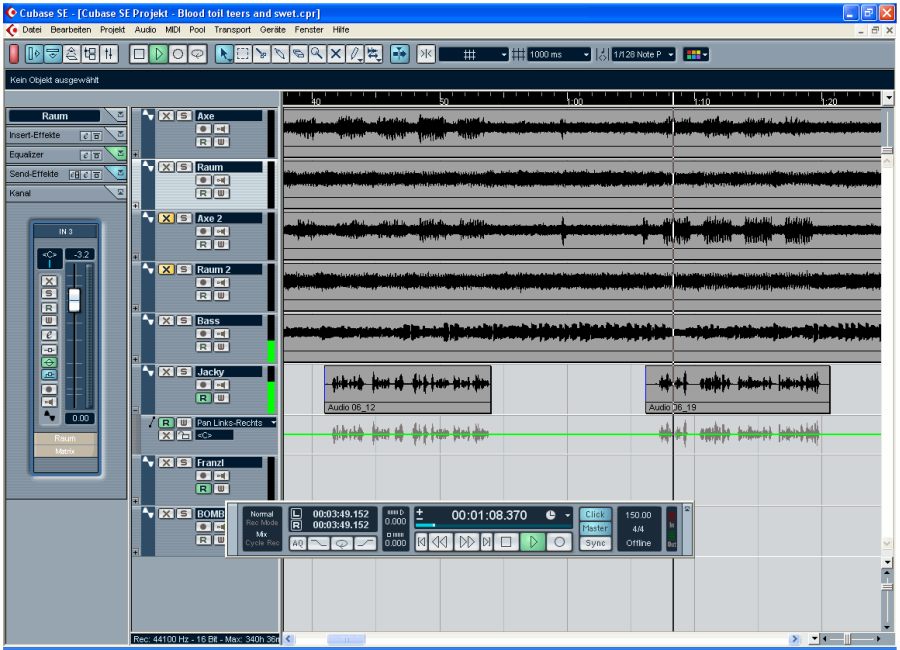The height and width of the screenshot is (650, 900).
Task: Toggle the Sync button in transport
Action: pyautogui.click(x=595, y=543)
